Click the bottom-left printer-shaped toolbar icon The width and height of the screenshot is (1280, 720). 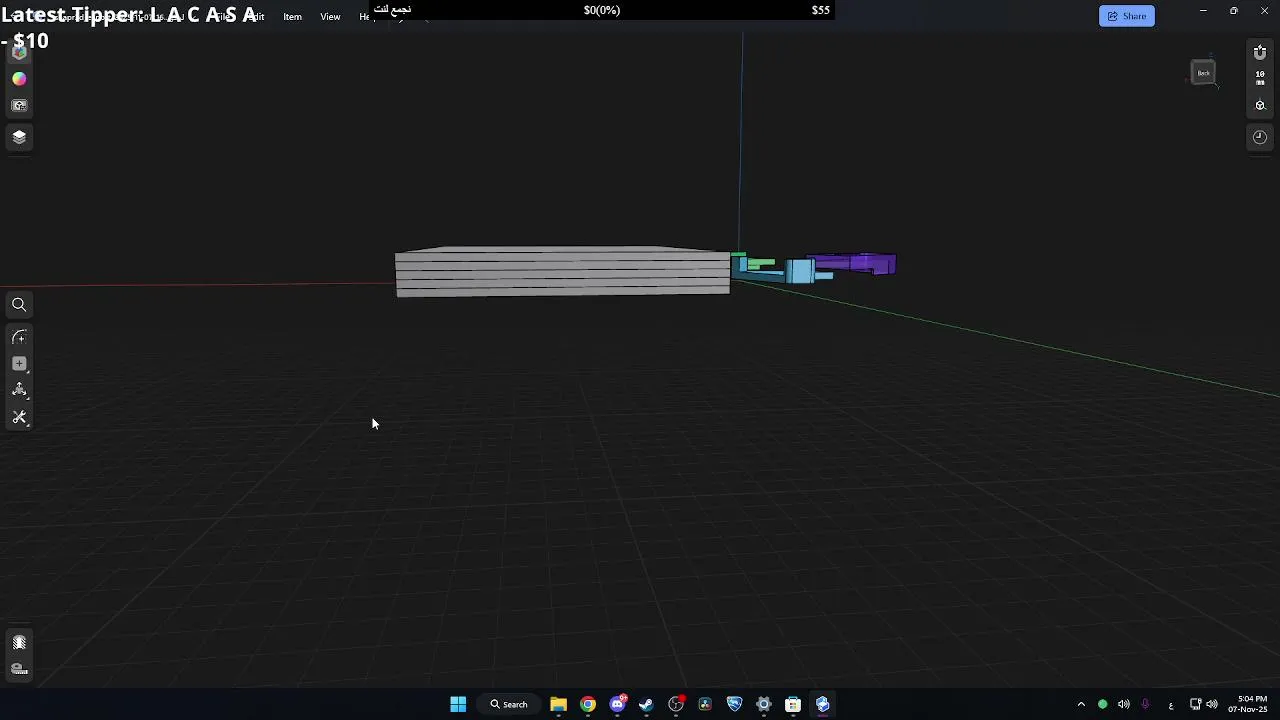[x=19, y=669]
